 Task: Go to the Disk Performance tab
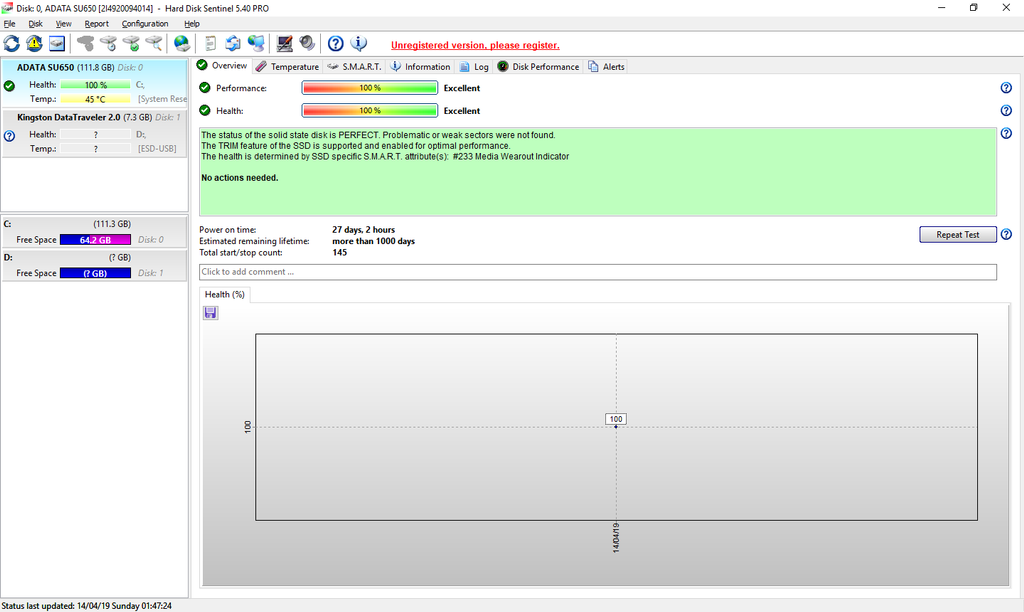pos(539,67)
